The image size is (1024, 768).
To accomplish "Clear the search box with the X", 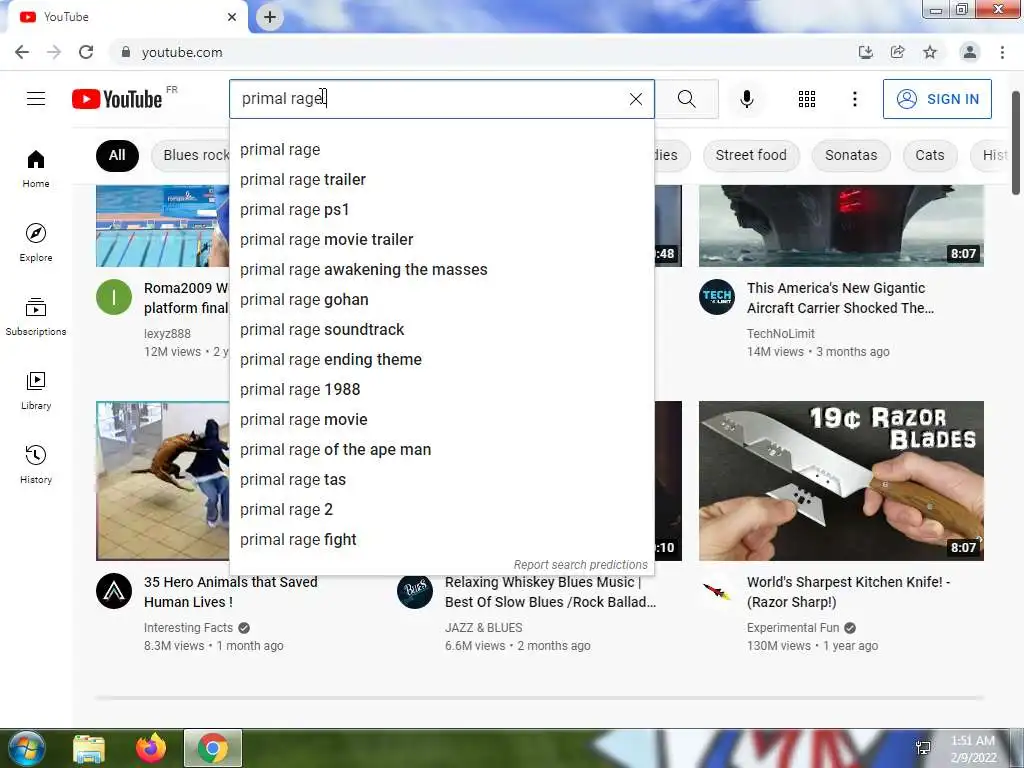I will click(x=635, y=99).
